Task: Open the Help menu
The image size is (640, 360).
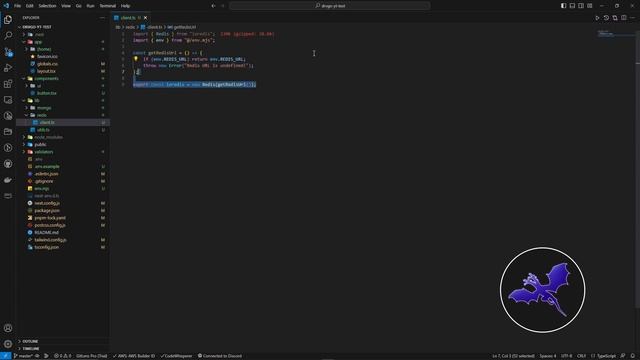Action: [125, 6]
